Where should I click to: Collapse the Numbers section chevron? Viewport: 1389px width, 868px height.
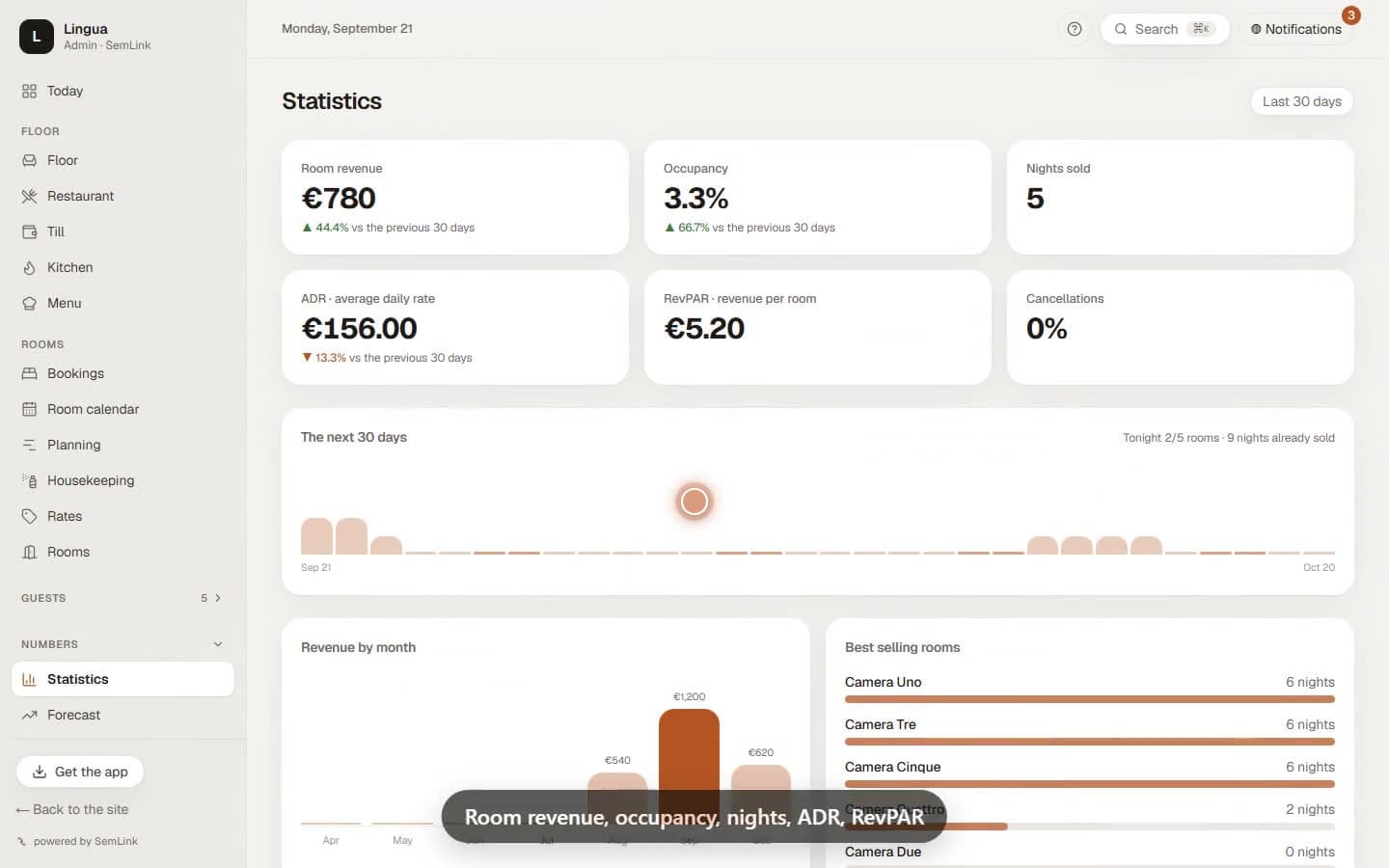(218, 644)
